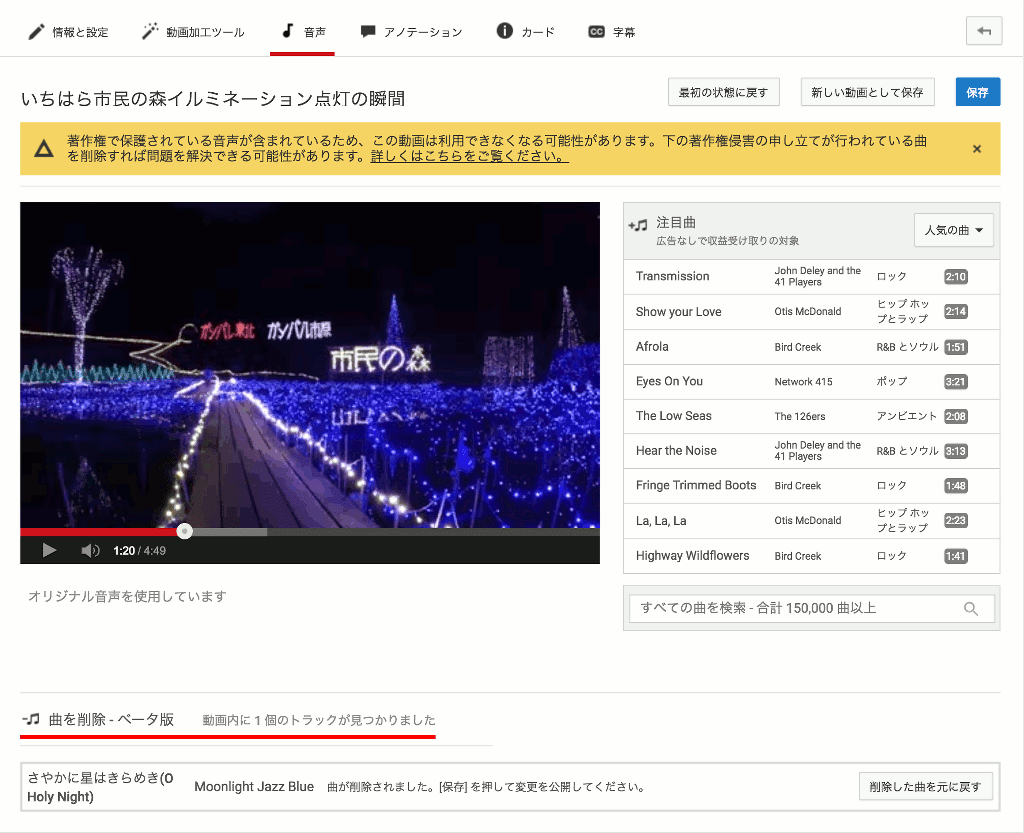
Task: Click the music note 音声 tab icon
Action: [x=287, y=31]
